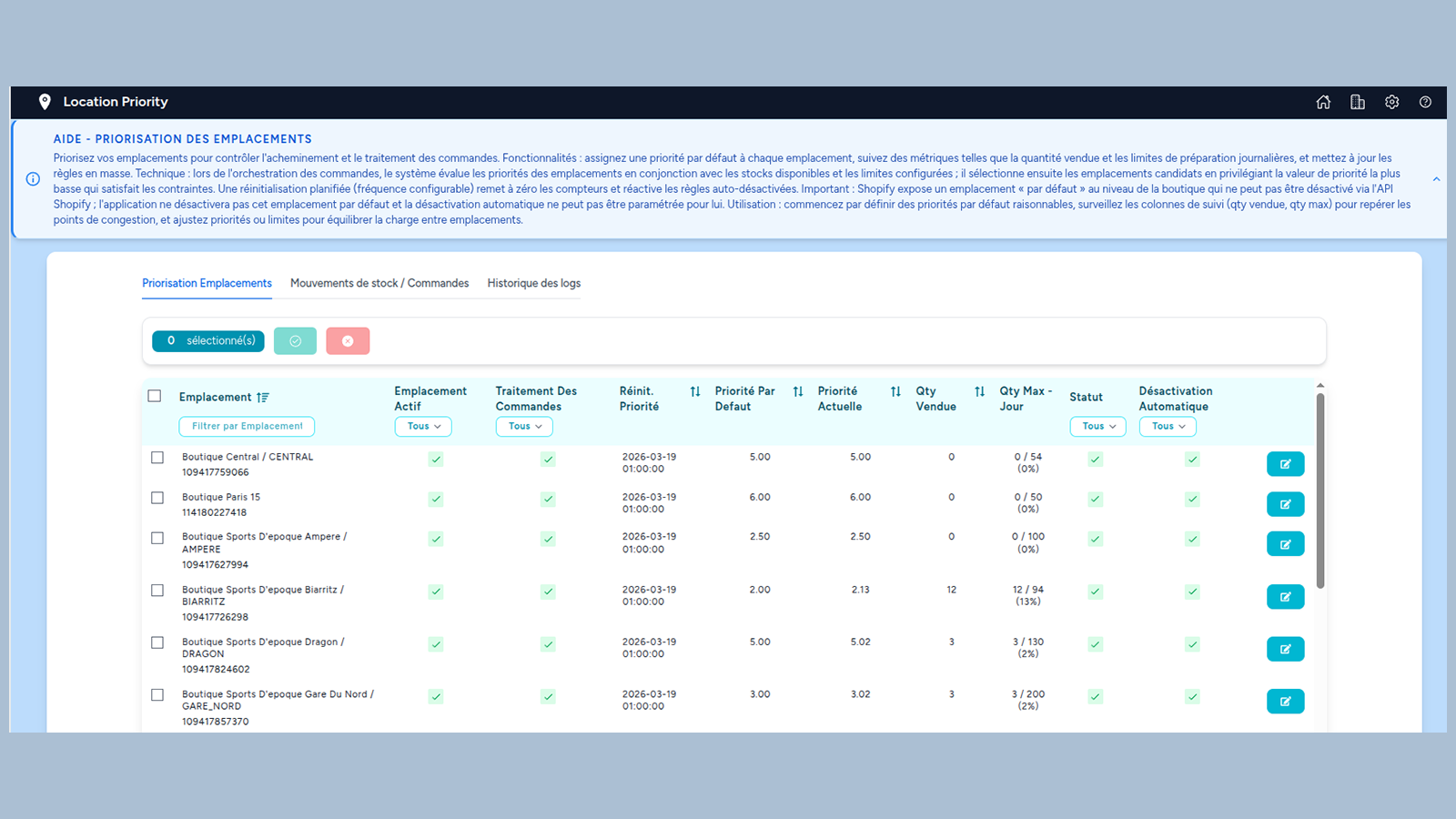This screenshot has width=1456, height=819.
Task: Click red bulk deactivate X button
Action: tap(348, 340)
